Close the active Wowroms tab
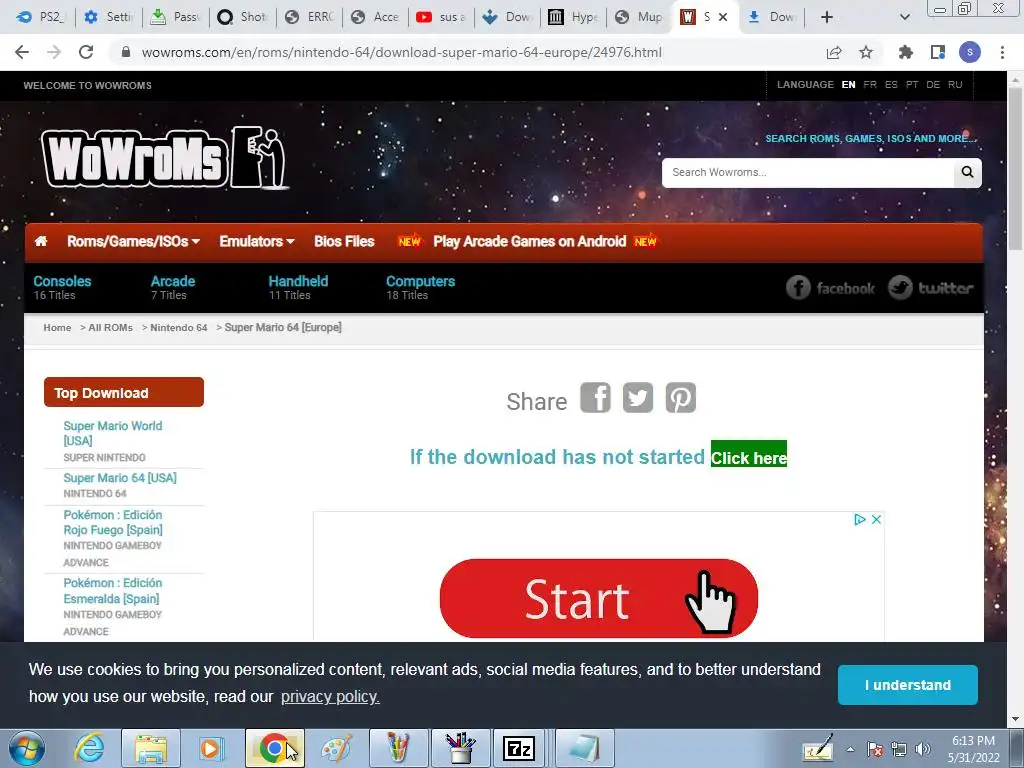The image size is (1024, 768). point(723,17)
